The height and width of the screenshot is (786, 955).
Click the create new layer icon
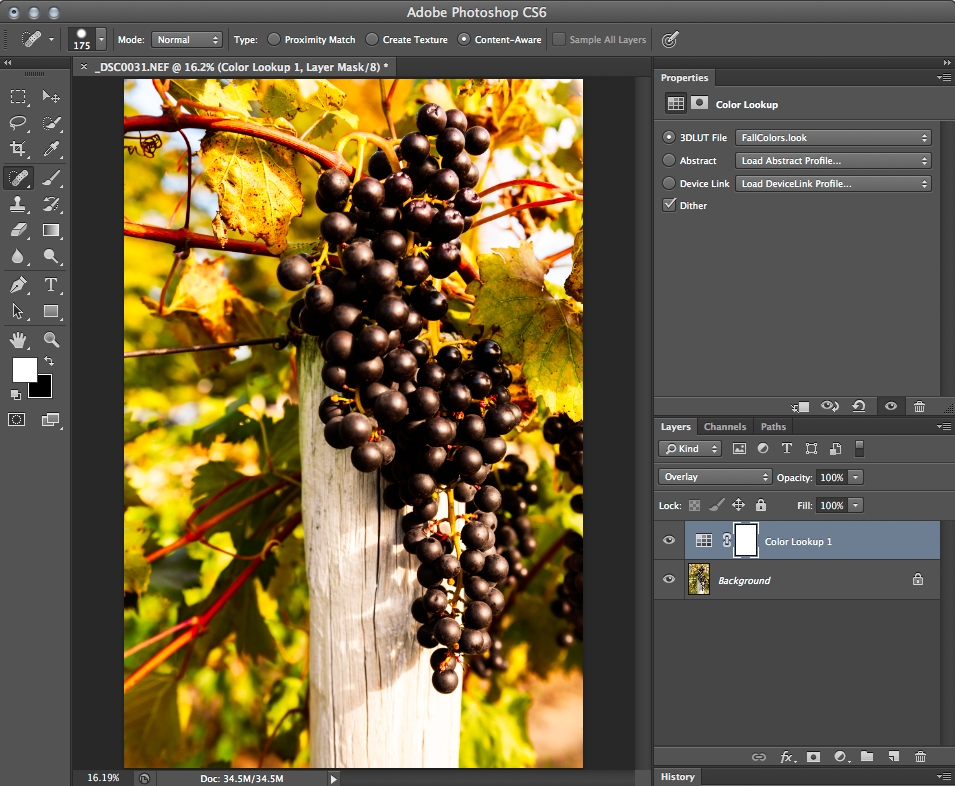point(893,757)
